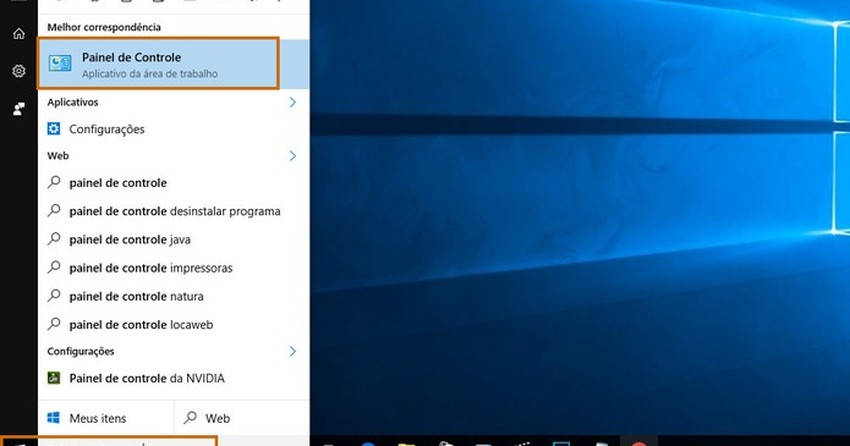Select "painel de controle desinstalar programa" suggestion
Viewport: 850px width, 446px height.
click(x=173, y=211)
